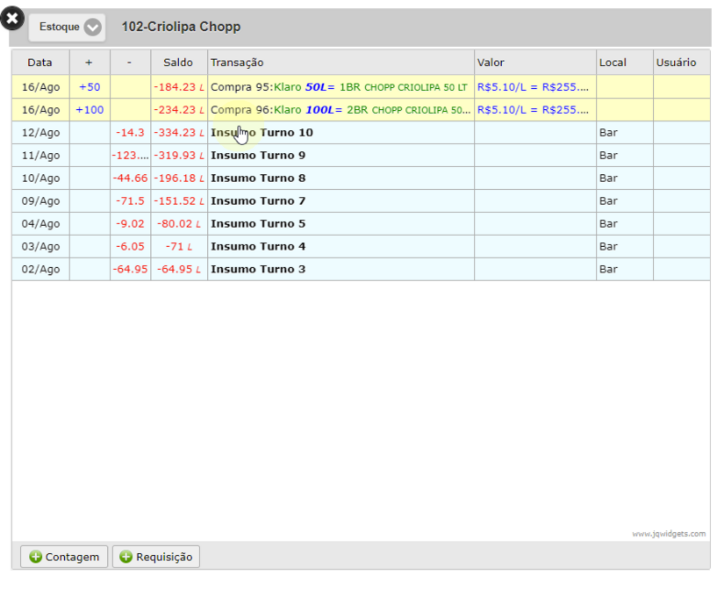Viewport: 720px width, 600px height.
Task: Click the -151.52 L saldo cell
Action: pyautogui.click(x=179, y=201)
